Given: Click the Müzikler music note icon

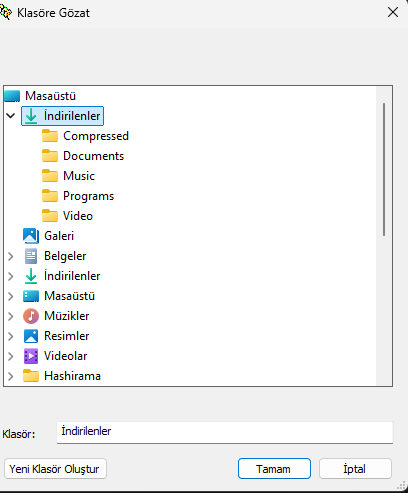Looking at the screenshot, I should 31,316.
